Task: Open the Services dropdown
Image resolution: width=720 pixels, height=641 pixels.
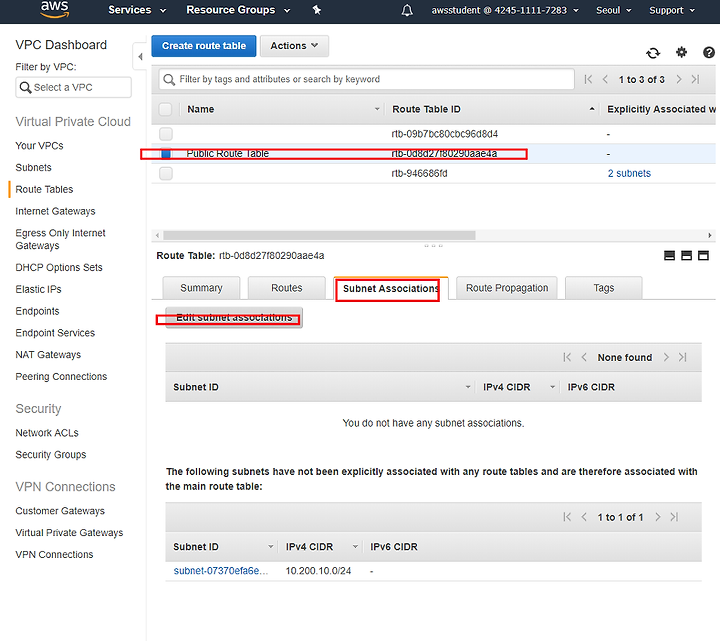Action: tap(137, 10)
